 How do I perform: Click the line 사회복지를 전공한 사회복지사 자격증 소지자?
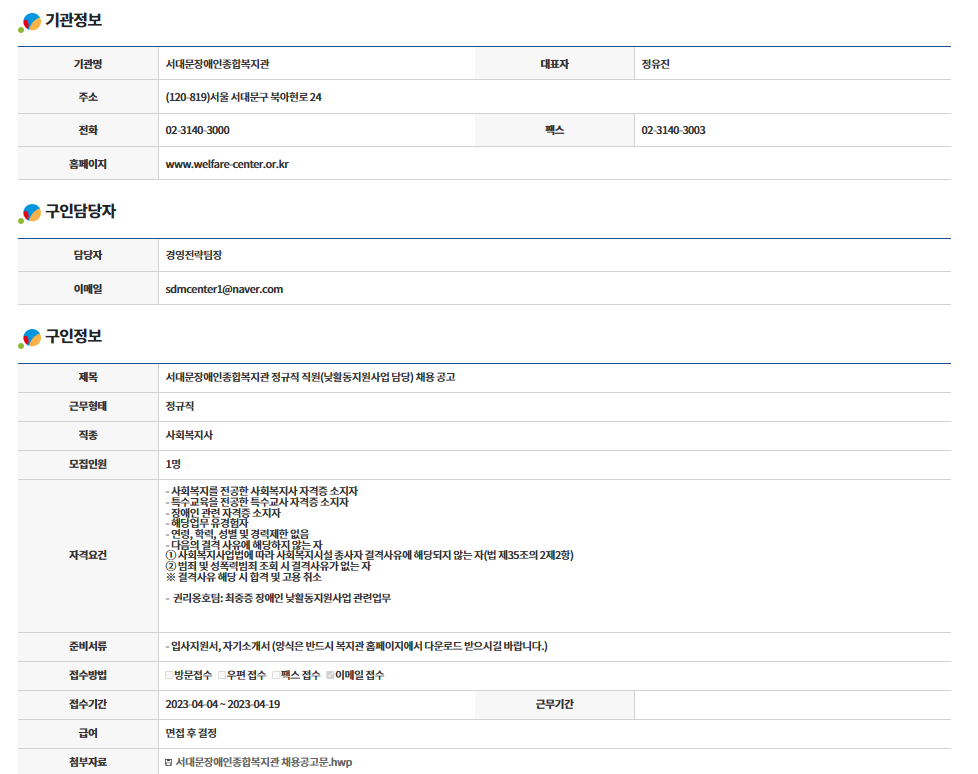tap(264, 491)
